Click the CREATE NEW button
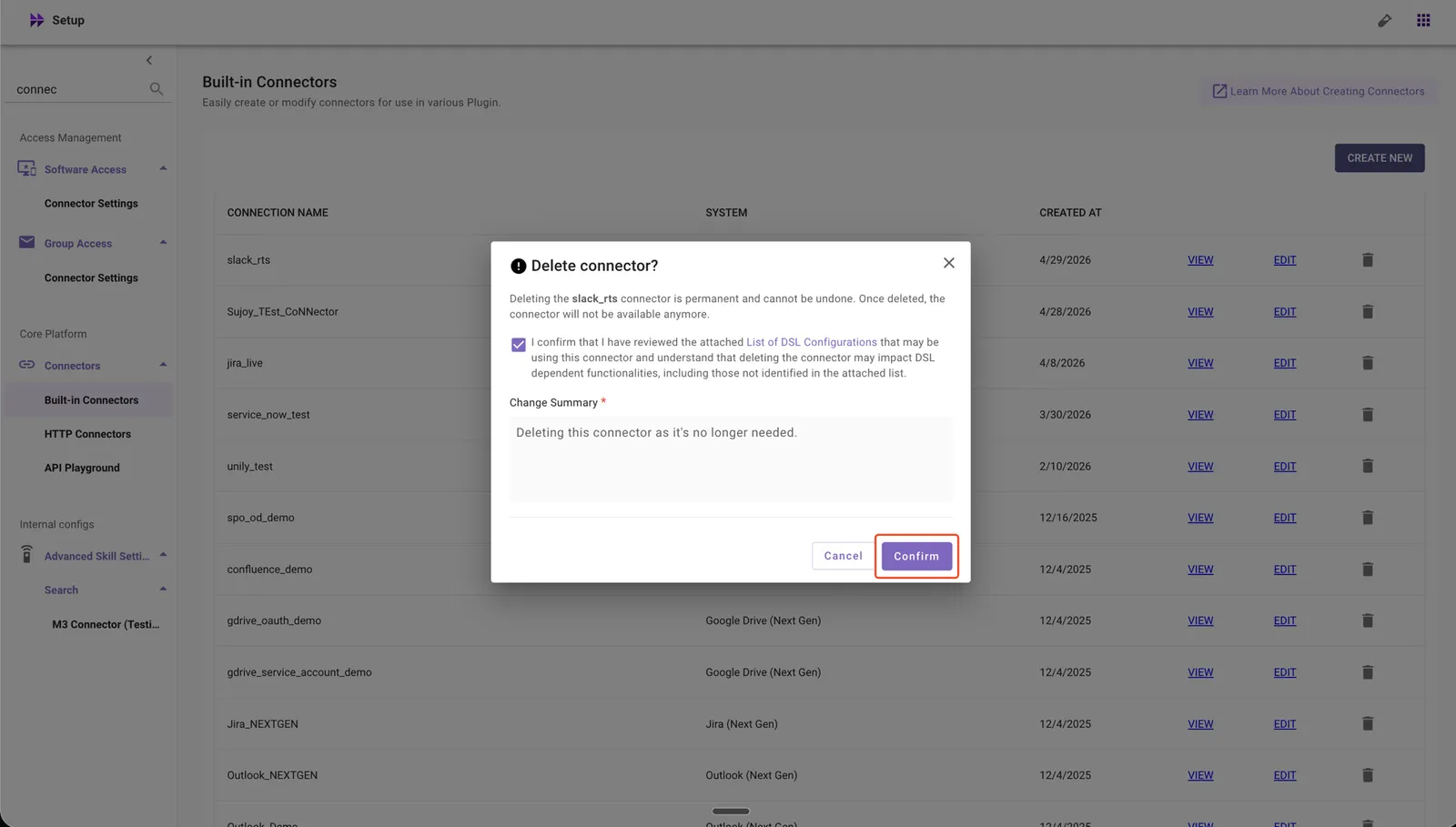This screenshot has width=1456, height=827. click(1380, 158)
